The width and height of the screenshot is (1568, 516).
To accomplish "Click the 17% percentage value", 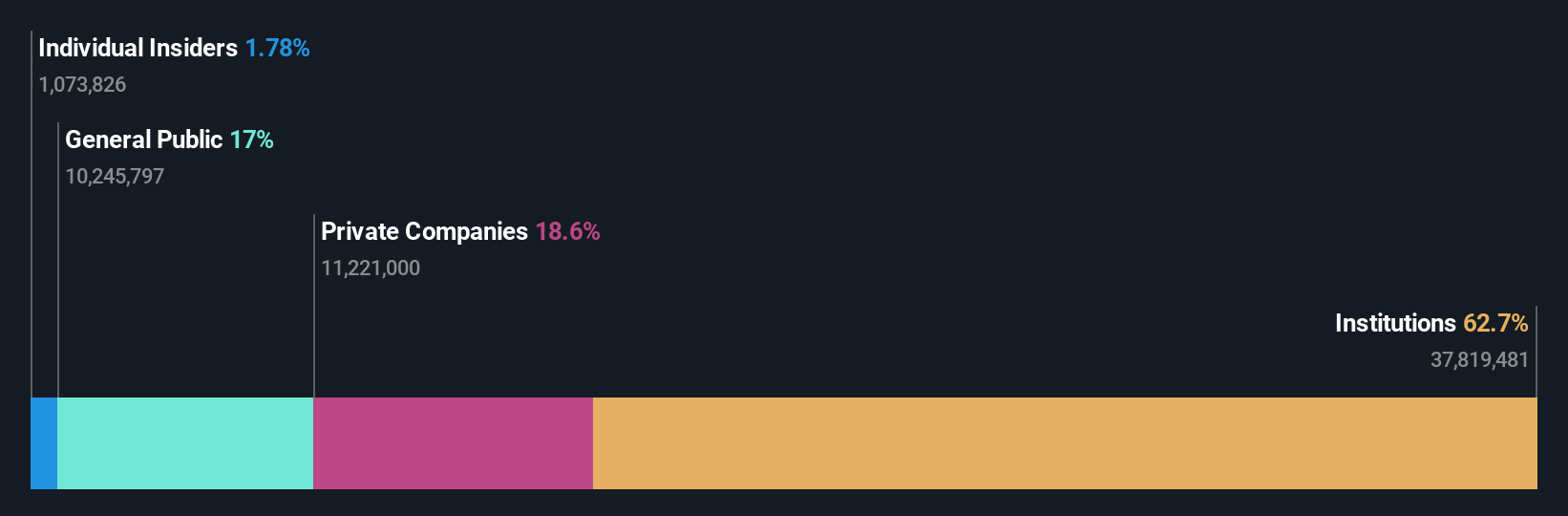I will click(x=252, y=140).
